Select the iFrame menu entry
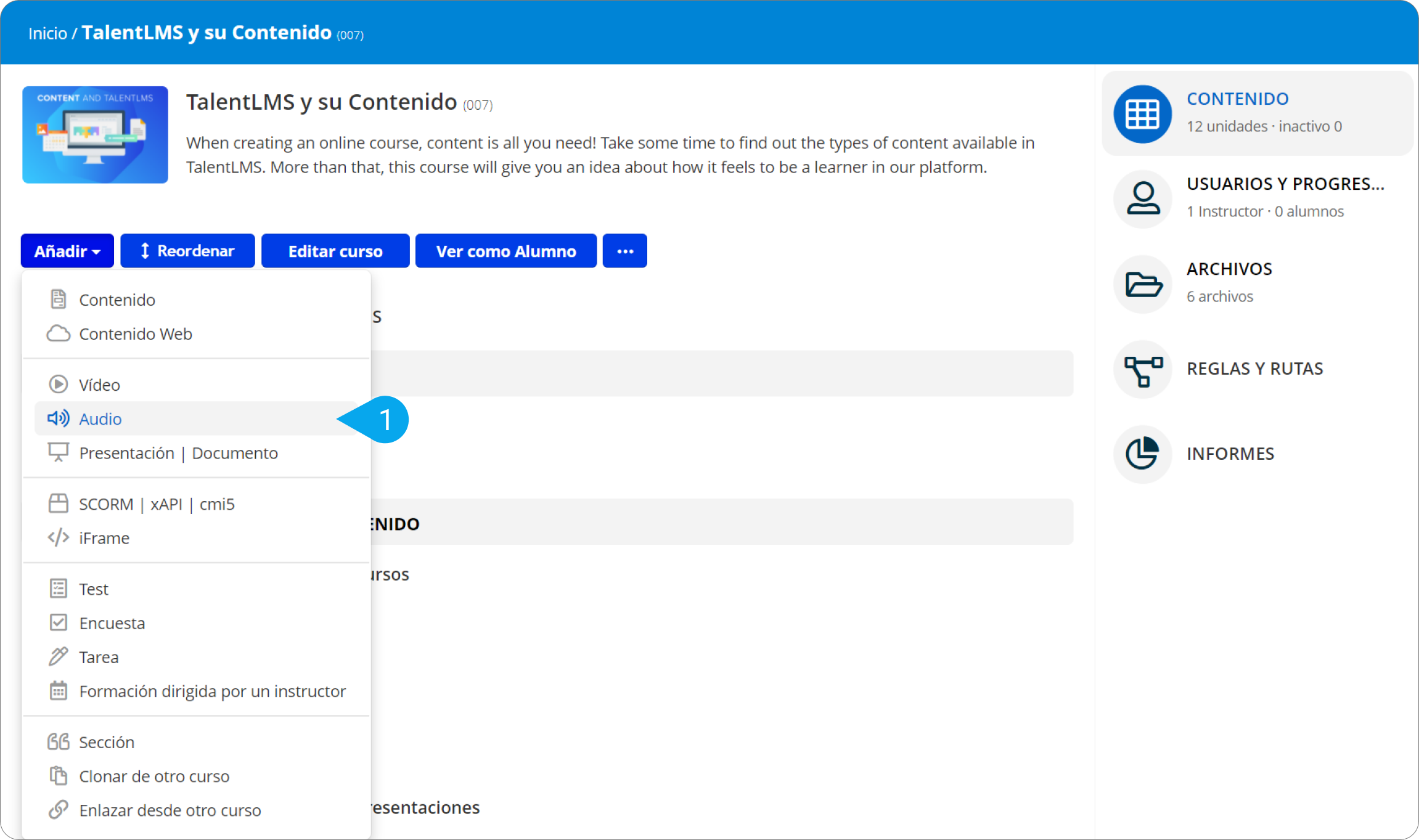This screenshot has width=1419, height=840. 196,538
